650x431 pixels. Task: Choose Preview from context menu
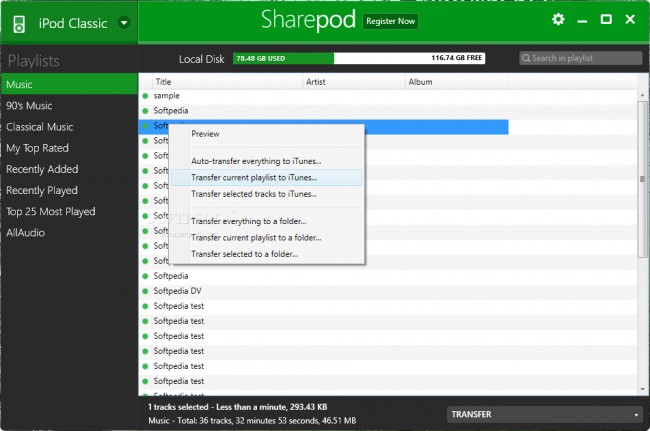[205, 133]
